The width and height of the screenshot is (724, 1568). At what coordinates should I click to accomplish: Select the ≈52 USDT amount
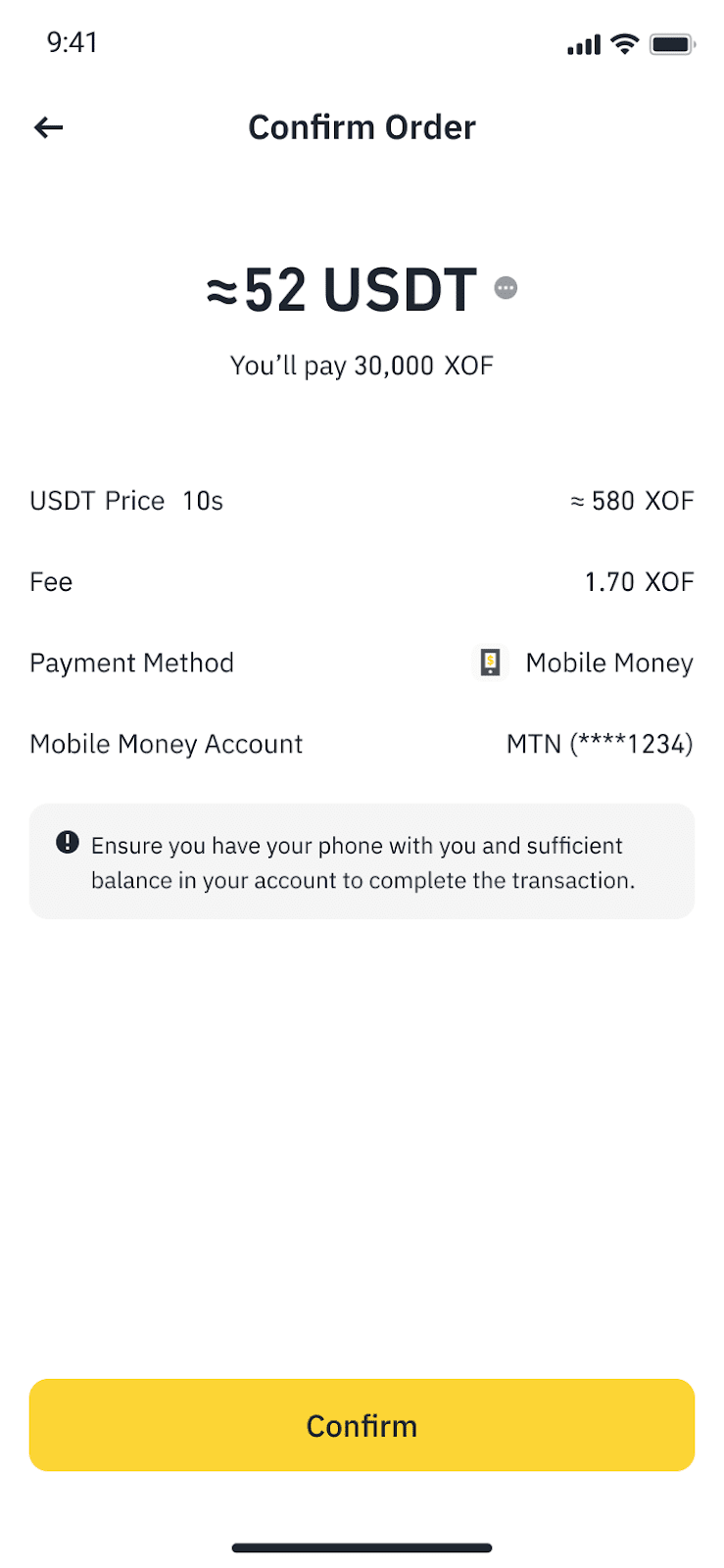coord(342,290)
